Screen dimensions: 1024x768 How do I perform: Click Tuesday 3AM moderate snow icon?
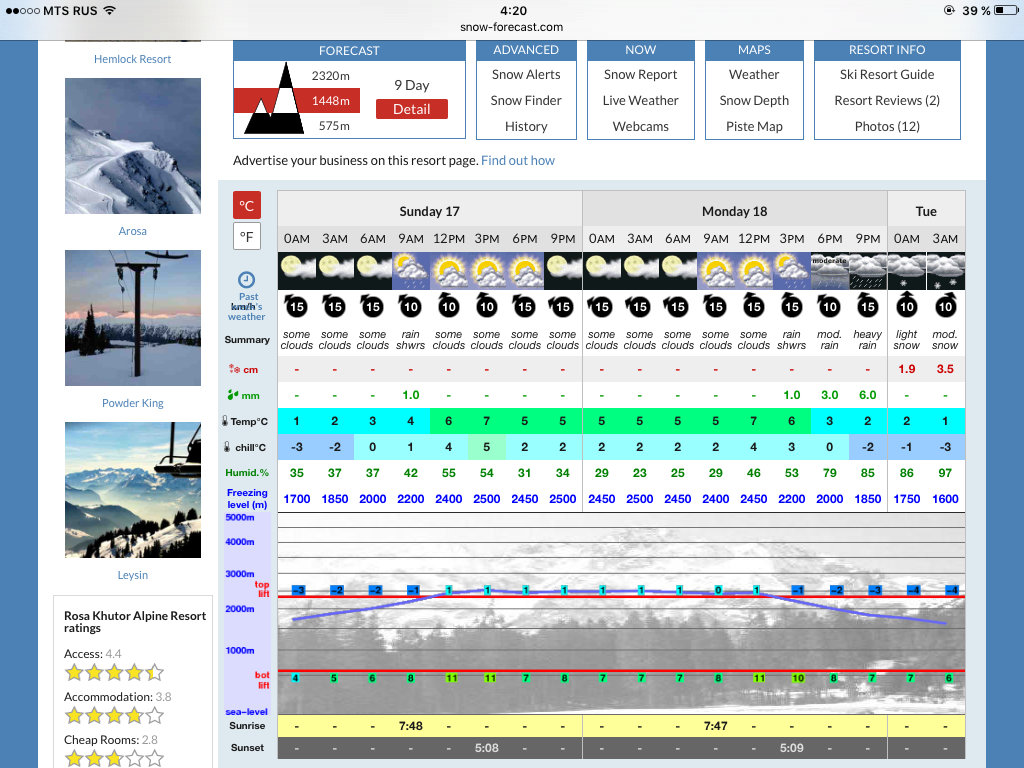point(945,271)
